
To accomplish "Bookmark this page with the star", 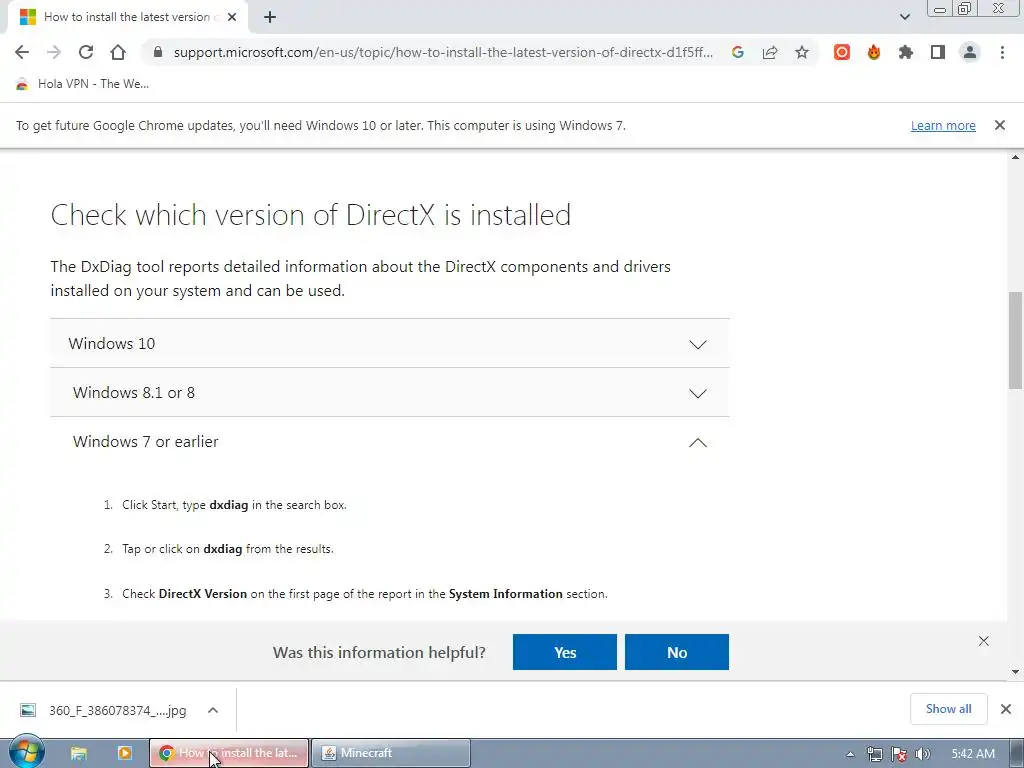I will pos(802,52).
